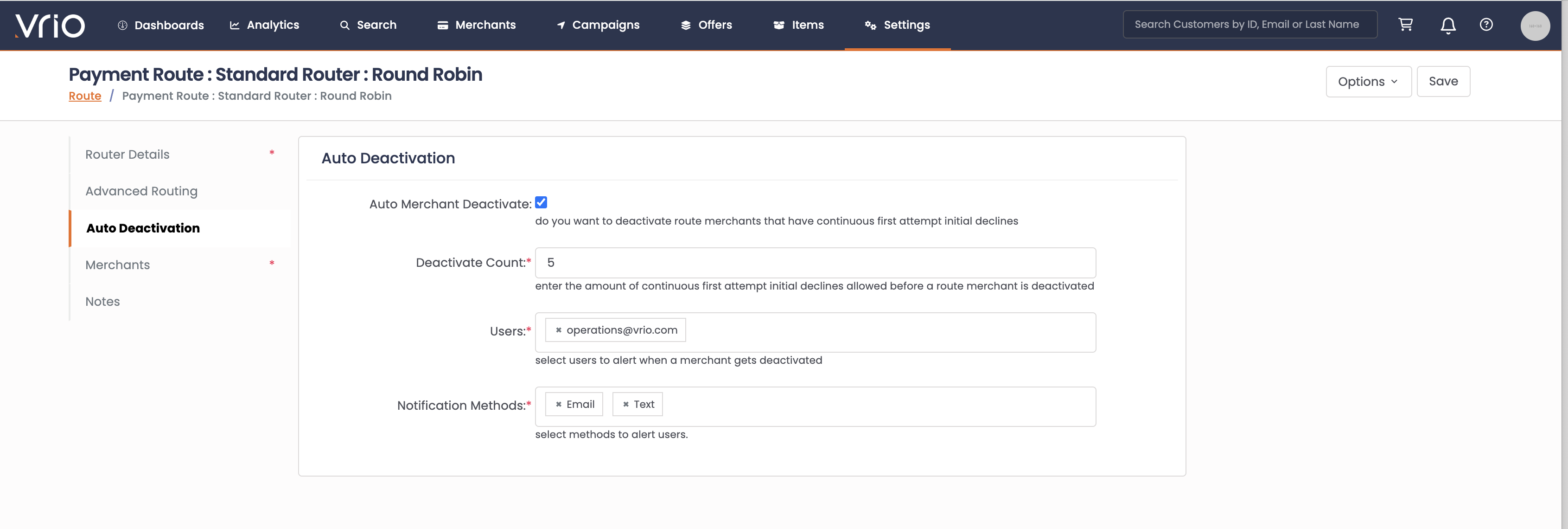Open the help question mark icon

point(1486,25)
